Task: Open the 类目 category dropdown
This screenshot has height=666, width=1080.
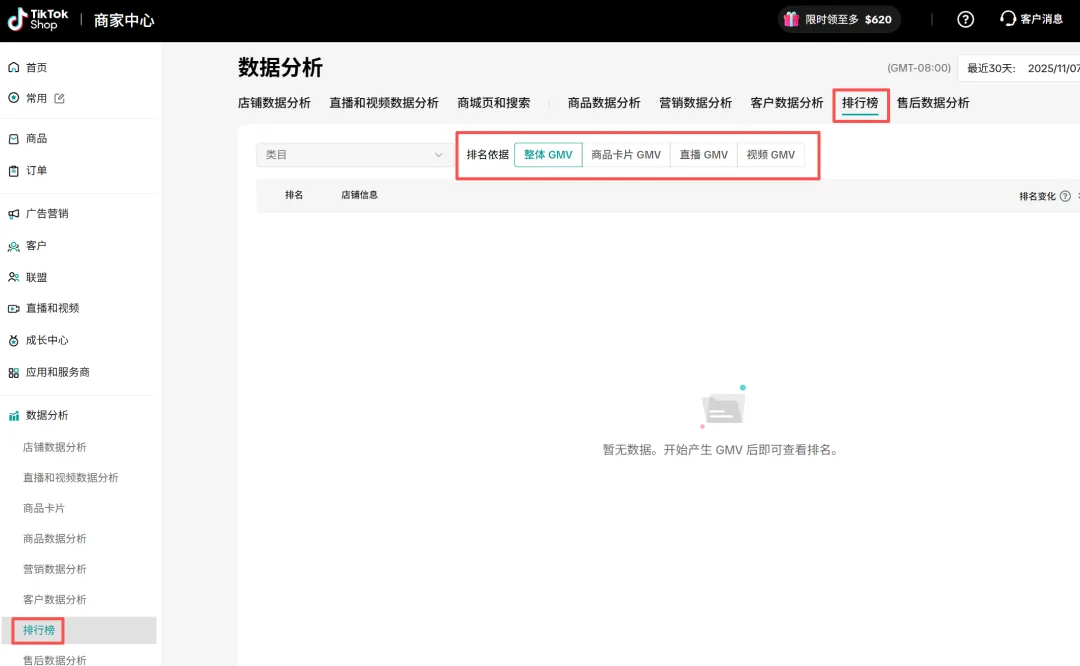Action: tap(353, 155)
